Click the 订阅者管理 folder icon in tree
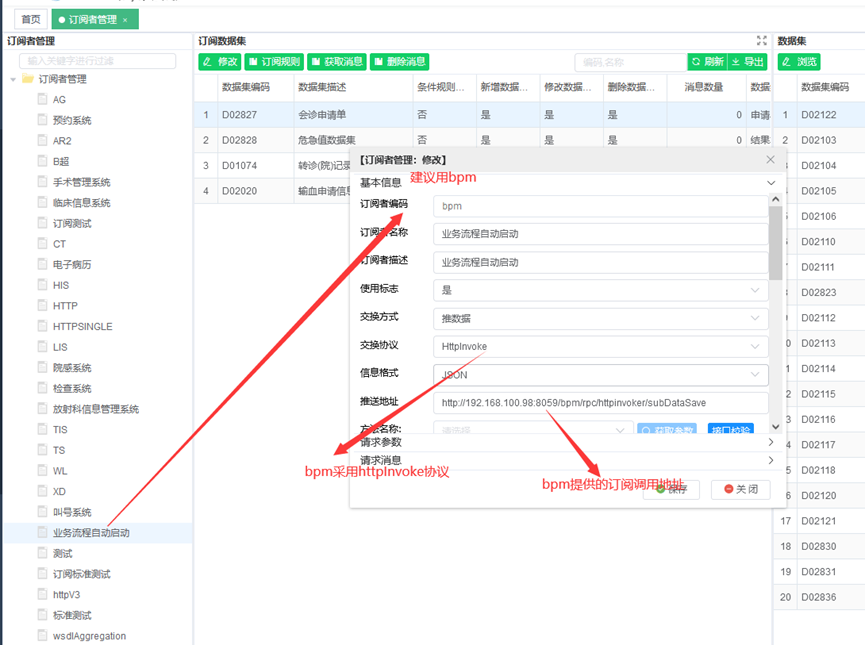865x645 pixels. [28, 78]
